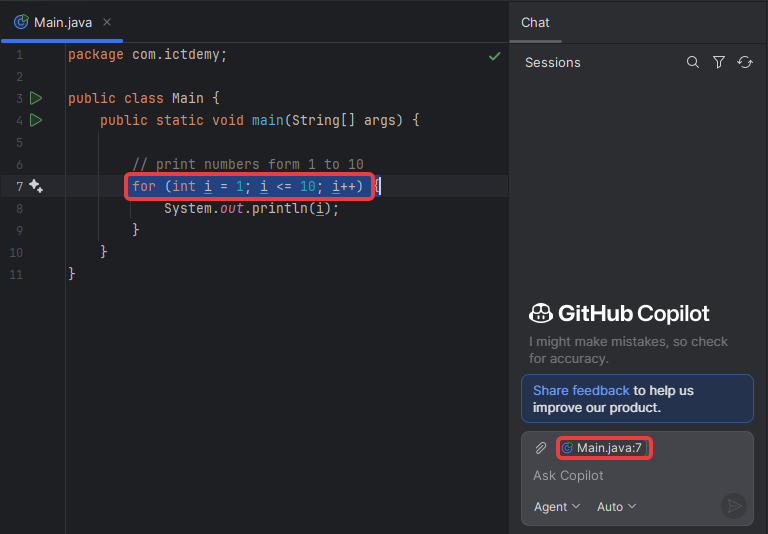Attach context with the paperclip icon
Viewport: 768px width, 534px height.
tap(540, 448)
